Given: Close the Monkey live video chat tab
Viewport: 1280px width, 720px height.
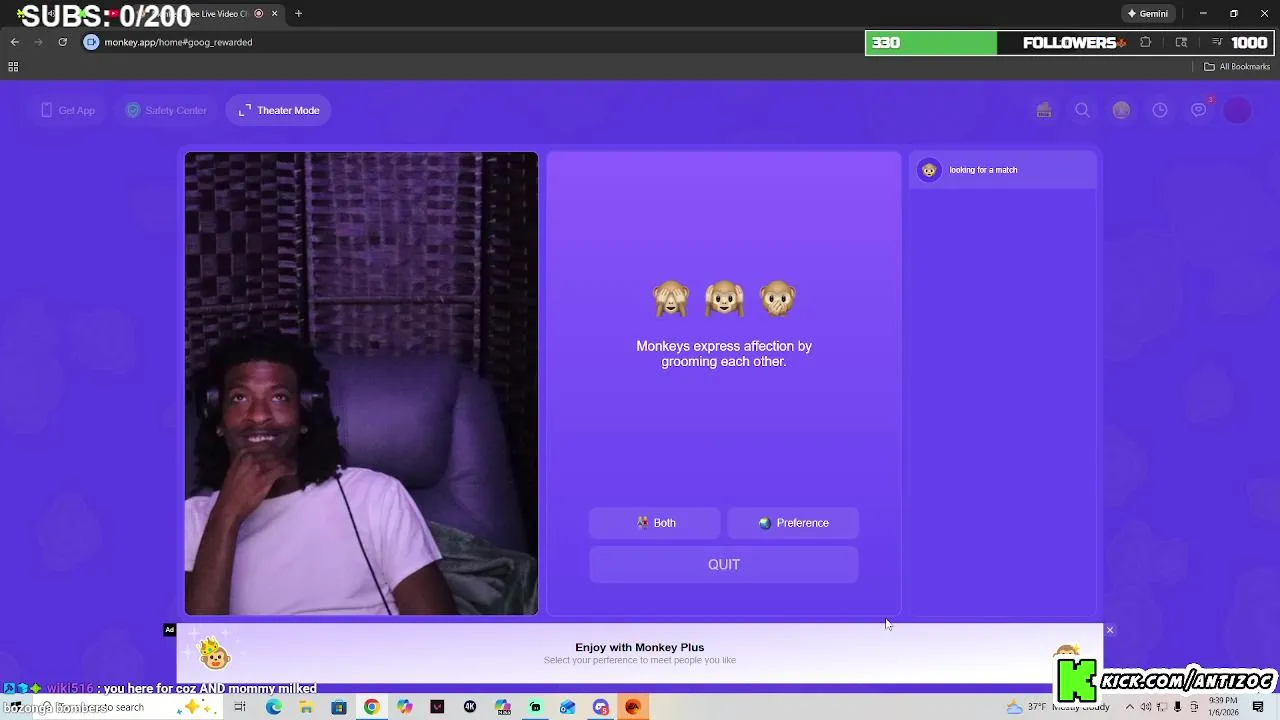Looking at the screenshot, I should point(274,14).
